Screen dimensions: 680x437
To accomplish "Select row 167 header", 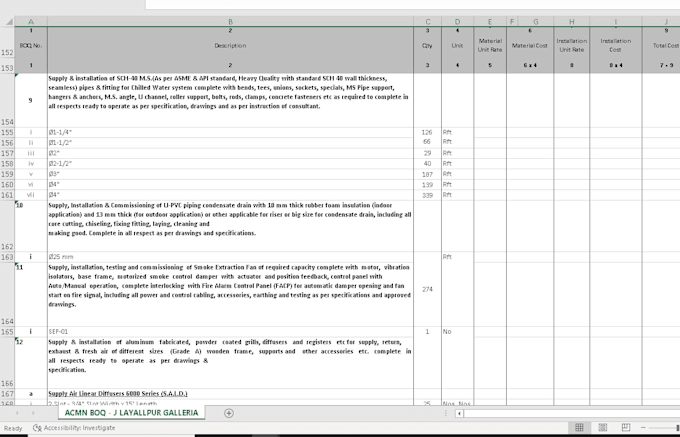I will click(7, 394).
